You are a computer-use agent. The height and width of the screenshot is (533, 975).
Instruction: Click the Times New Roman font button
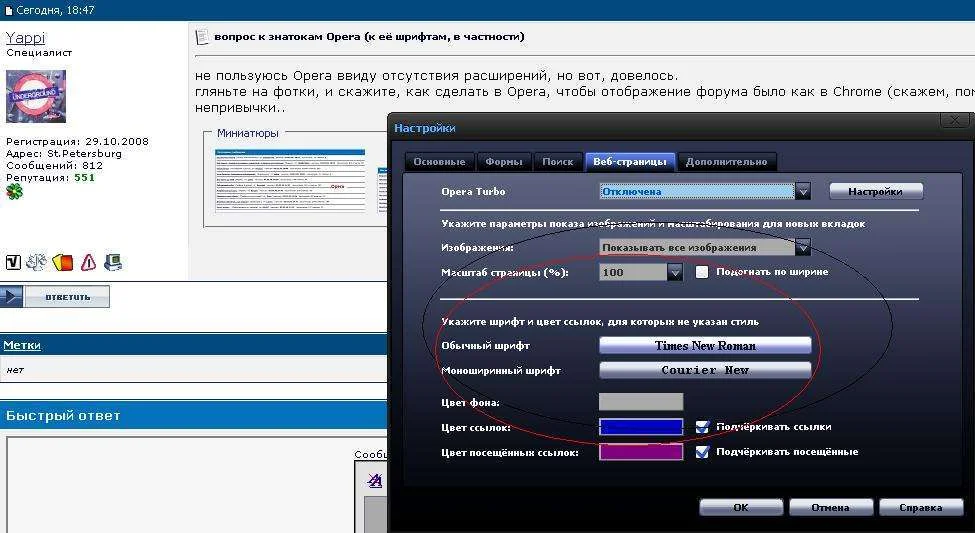pos(705,346)
